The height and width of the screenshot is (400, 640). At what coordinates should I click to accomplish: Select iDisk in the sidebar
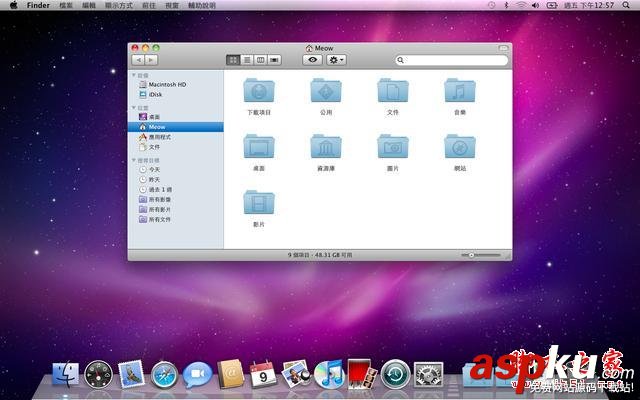(176, 94)
